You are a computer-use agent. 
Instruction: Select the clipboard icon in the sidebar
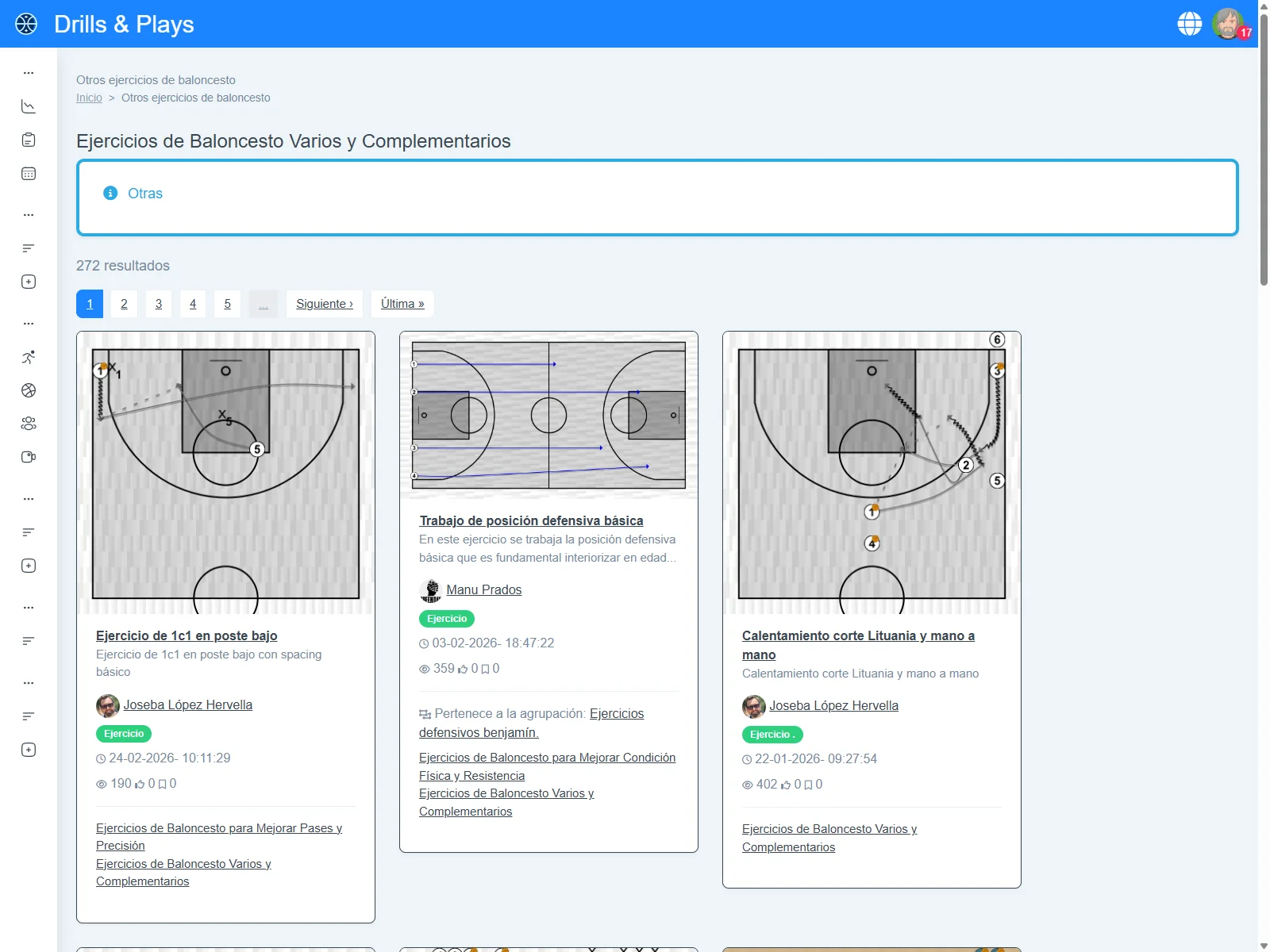[x=29, y=139]
